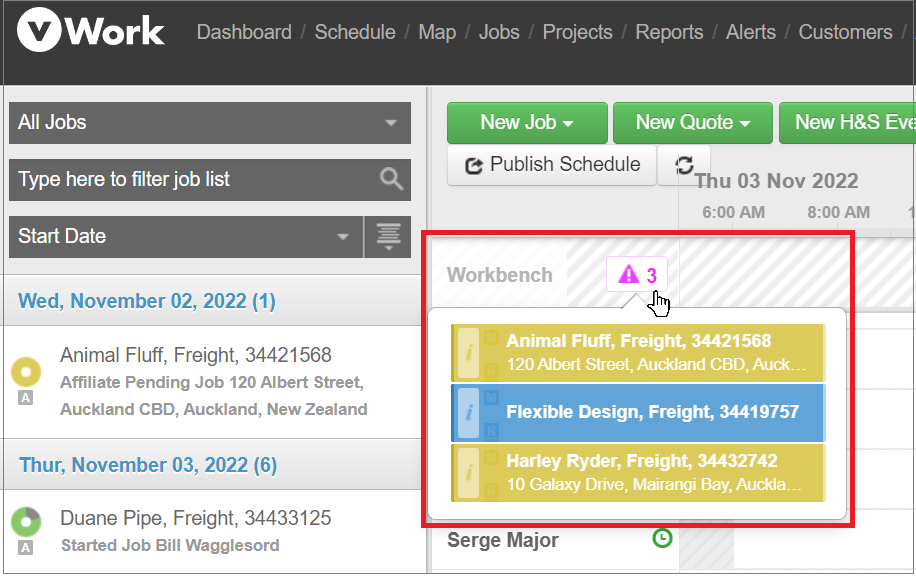Click the sort icon beside Start Date

tap(388, 237)
